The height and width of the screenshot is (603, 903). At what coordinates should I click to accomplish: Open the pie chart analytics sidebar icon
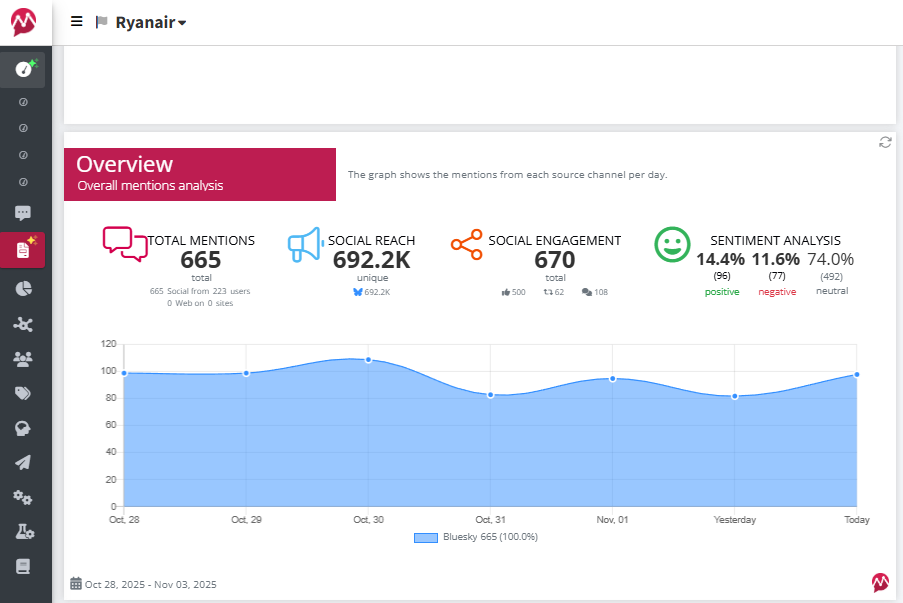coord(23,289)
